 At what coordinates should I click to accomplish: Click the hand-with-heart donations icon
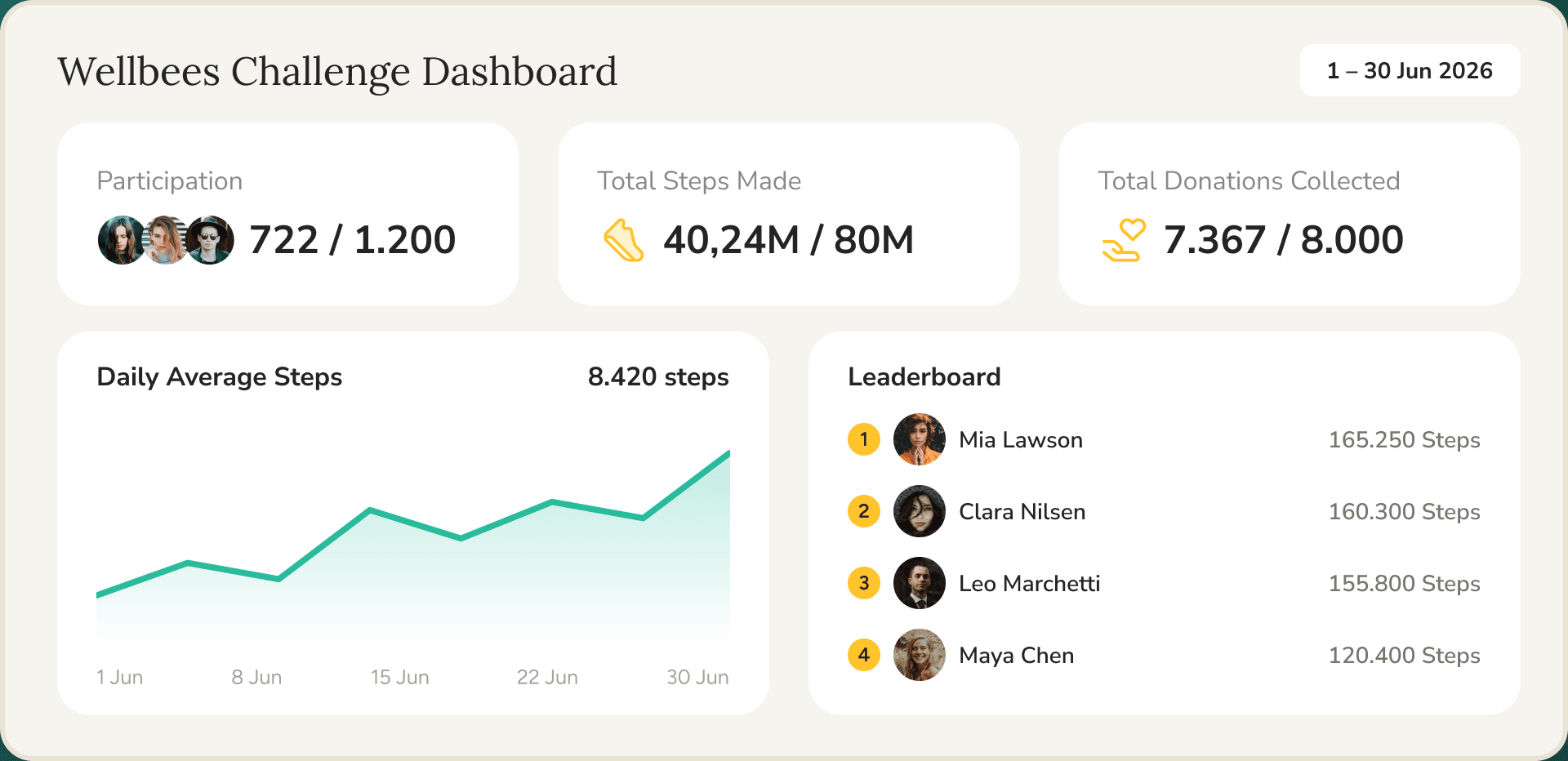coord(1125,240)
